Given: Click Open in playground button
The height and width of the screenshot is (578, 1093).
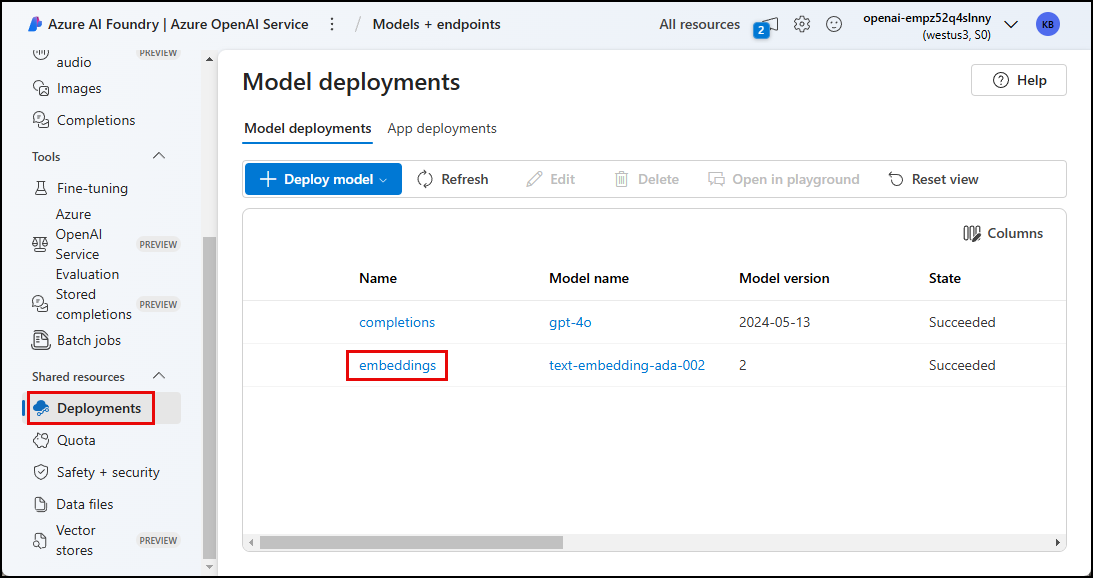Looking at the screenshot, I should pos(784,179).
